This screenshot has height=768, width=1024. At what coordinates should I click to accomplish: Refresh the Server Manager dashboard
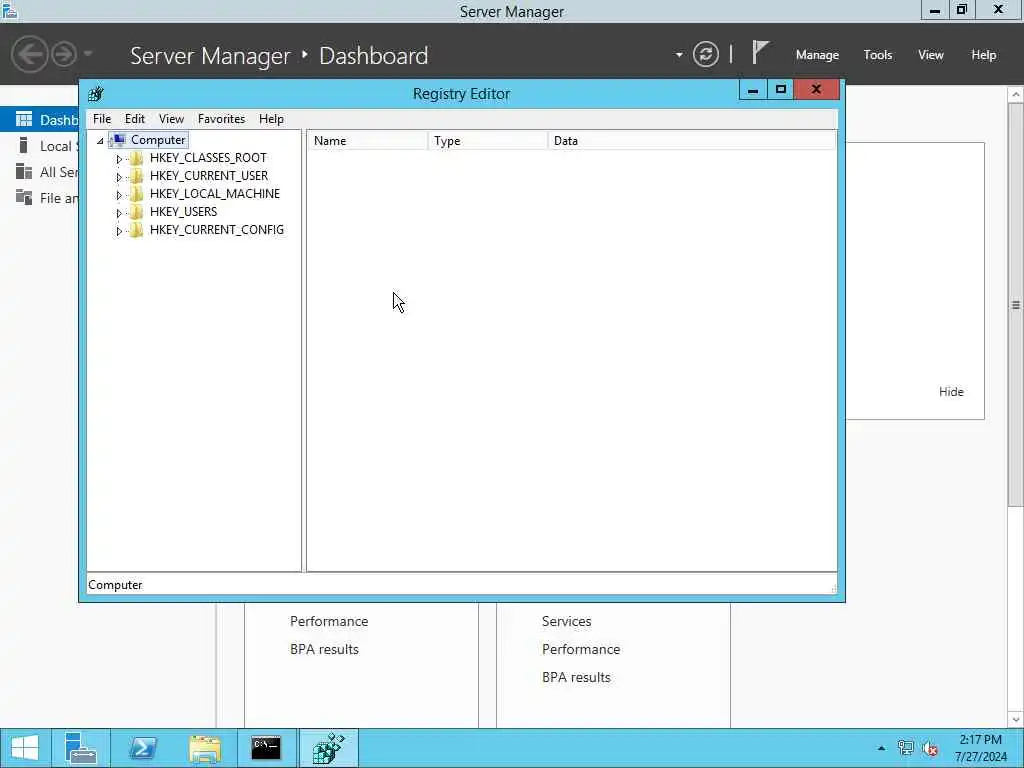point(706,54)
